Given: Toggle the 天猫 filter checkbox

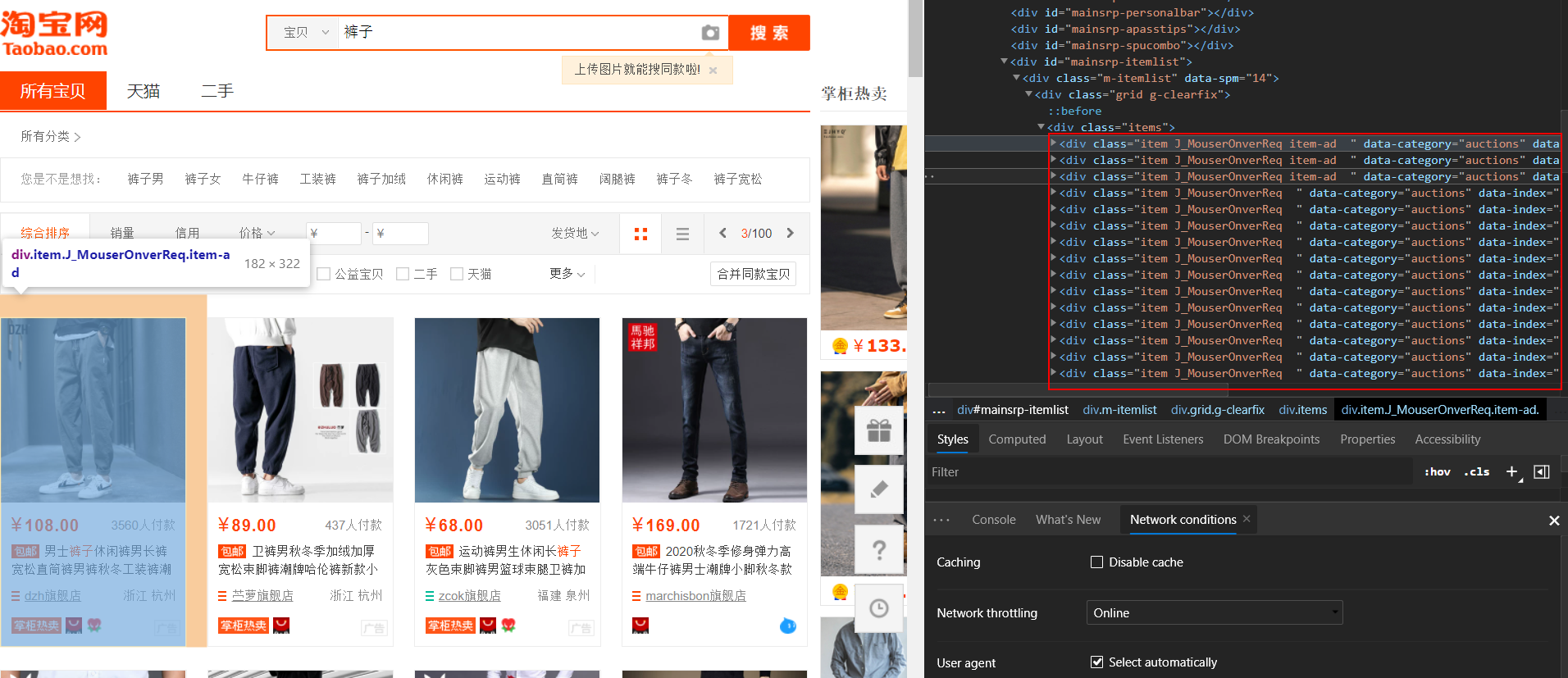Looking at the screenshot, I should click(457, 274).
